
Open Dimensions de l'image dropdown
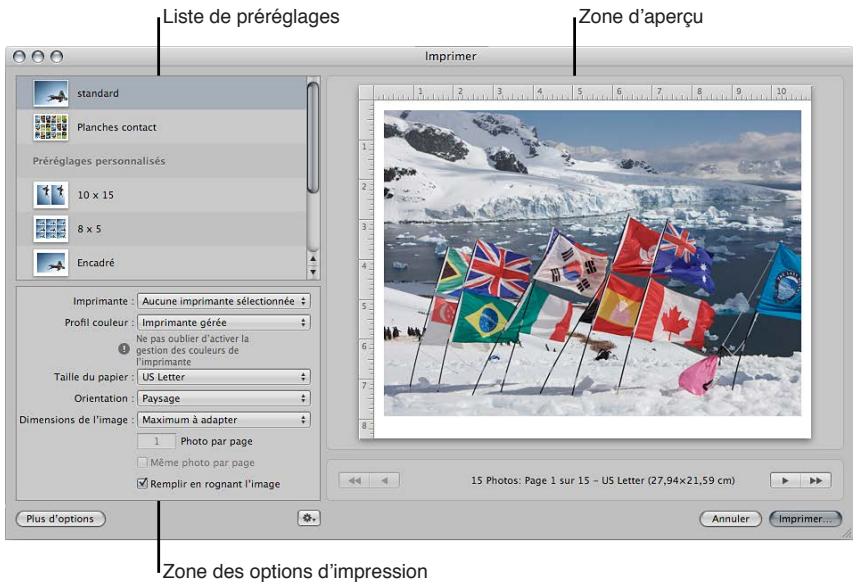(x=224, y=420)
